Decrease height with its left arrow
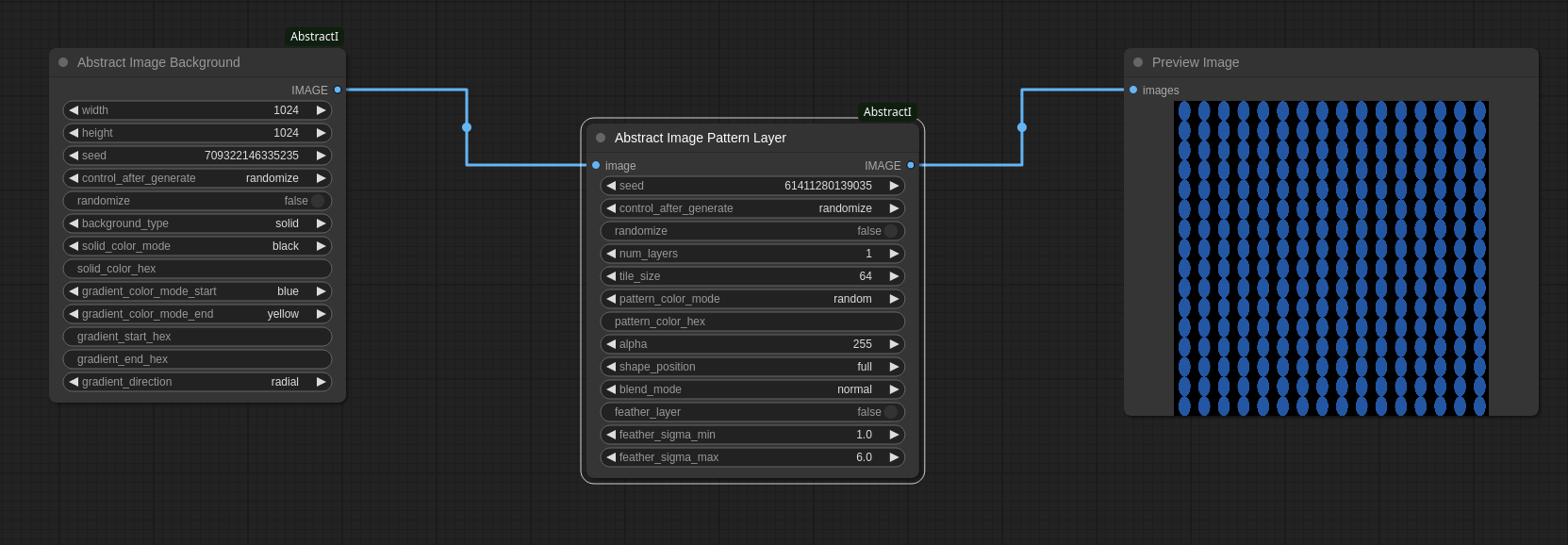The image size is (1568, 545). point(74,133)
